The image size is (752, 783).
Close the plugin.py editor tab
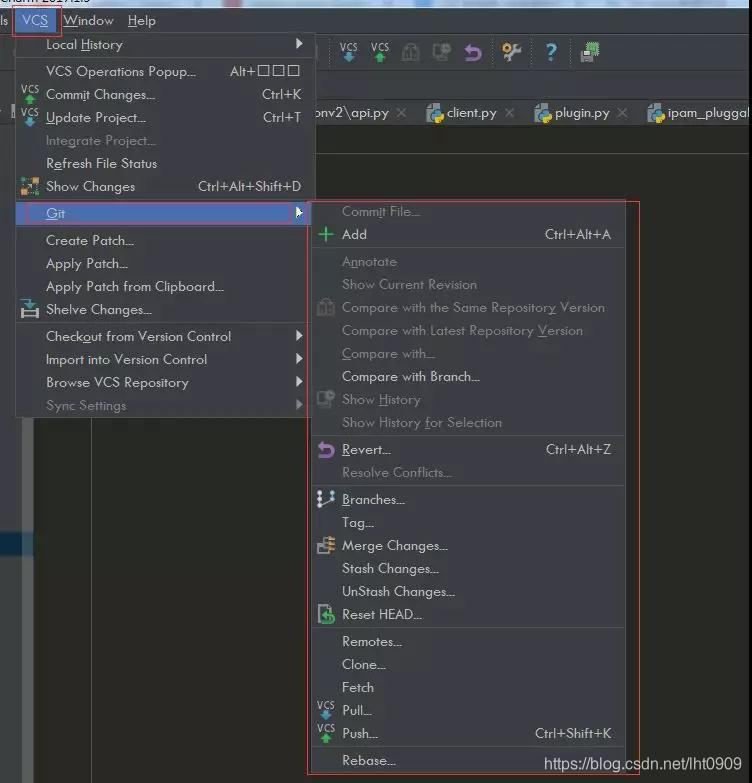622,113
